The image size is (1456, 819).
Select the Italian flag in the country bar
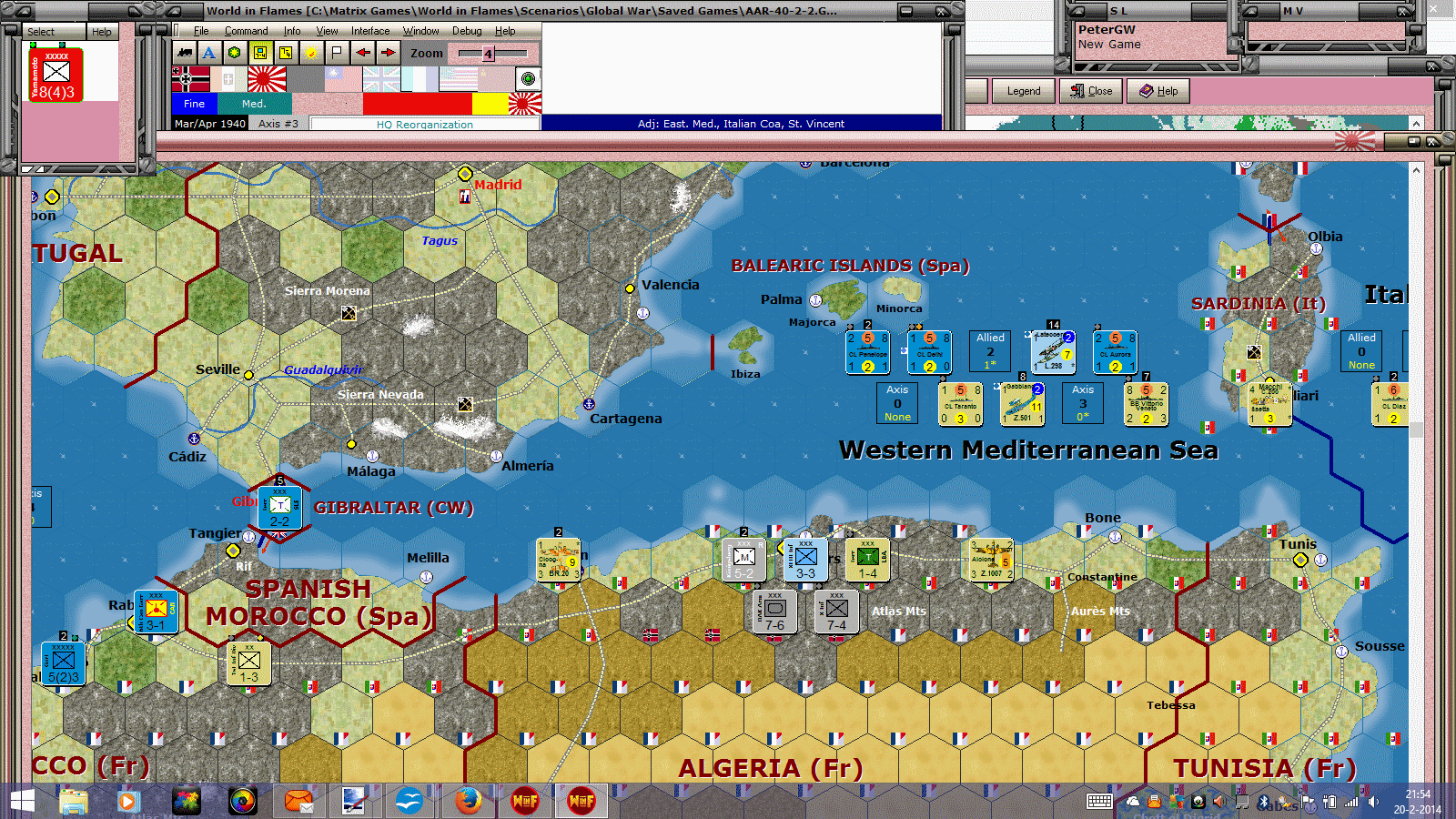[x=228, y=79]
